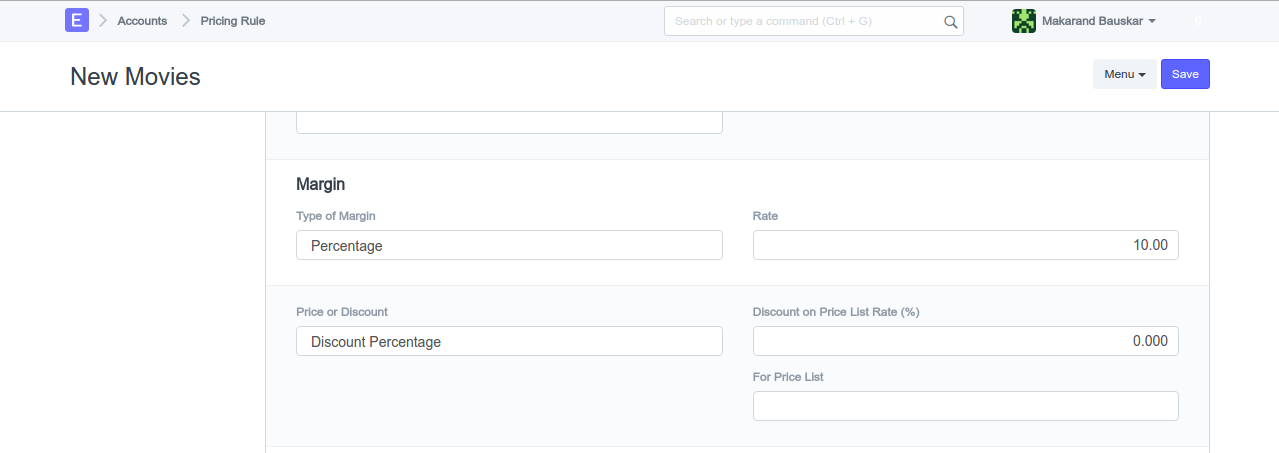Screen dimensions: 1279x453
Task: Click the For Price List field
Action: (965, 406)
